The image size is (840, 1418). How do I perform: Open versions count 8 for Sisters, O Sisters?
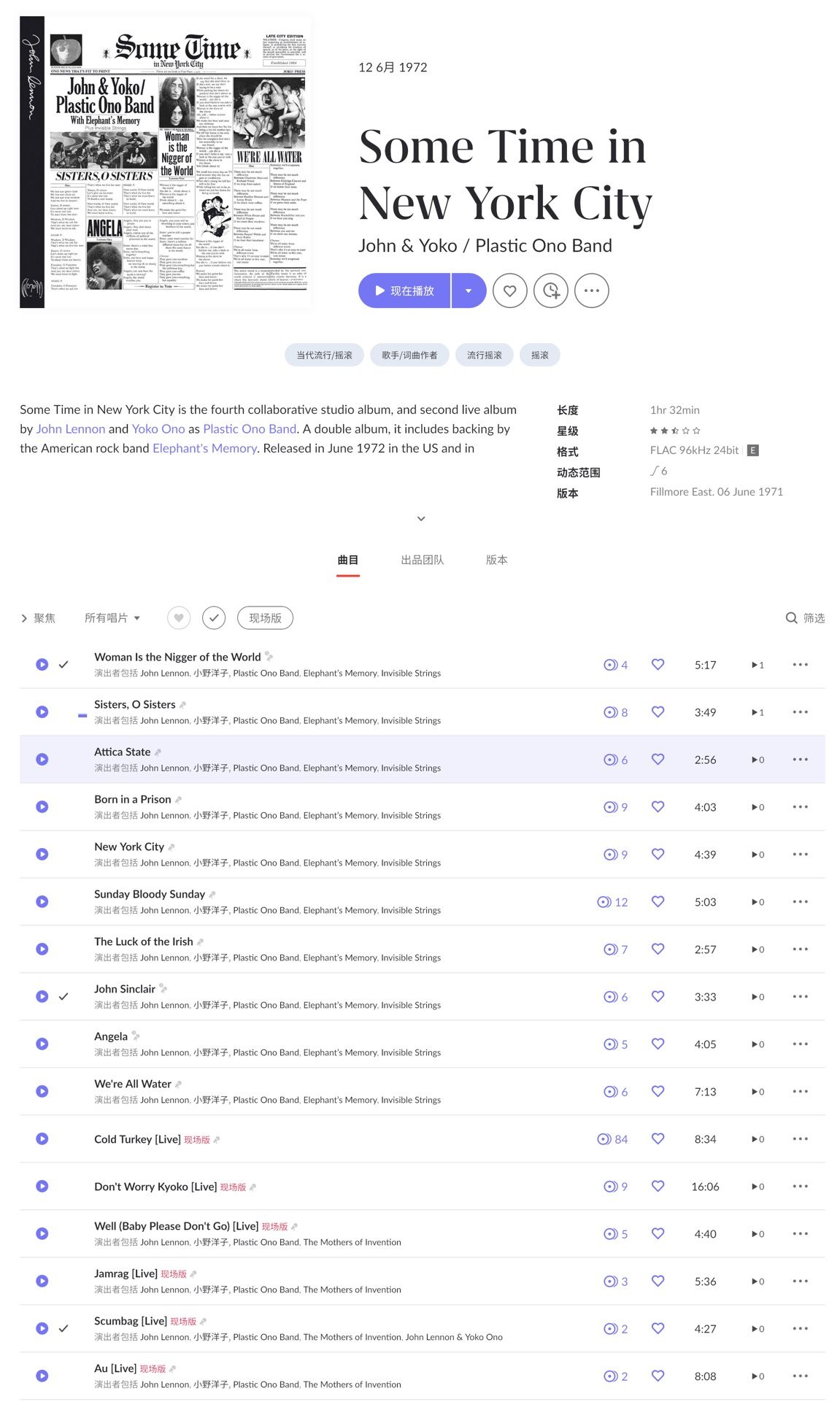pyautogui.click(x=615, y=712)
